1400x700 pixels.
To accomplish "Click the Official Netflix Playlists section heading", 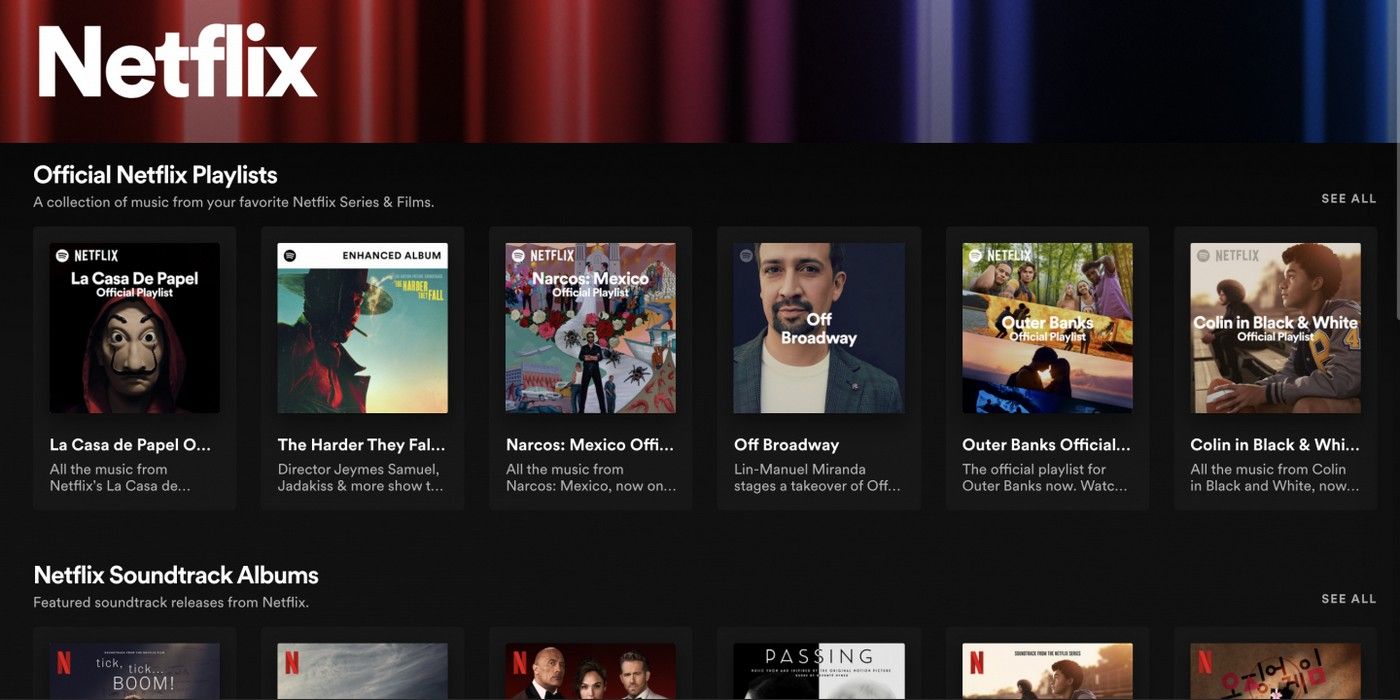I will coord(155,174).
